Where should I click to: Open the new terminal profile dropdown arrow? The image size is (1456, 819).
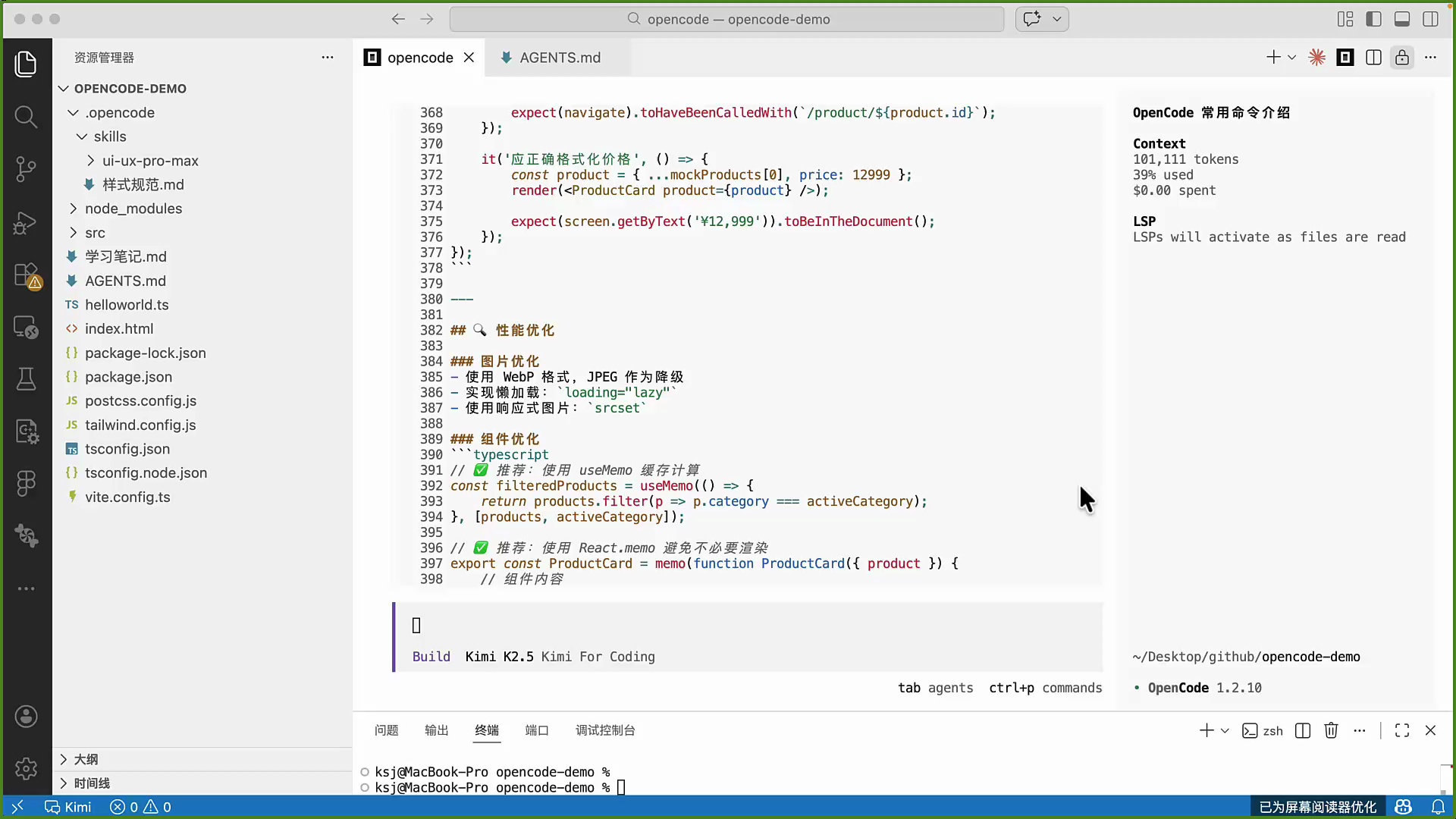pyautogui.click(x=1224, y=730)
